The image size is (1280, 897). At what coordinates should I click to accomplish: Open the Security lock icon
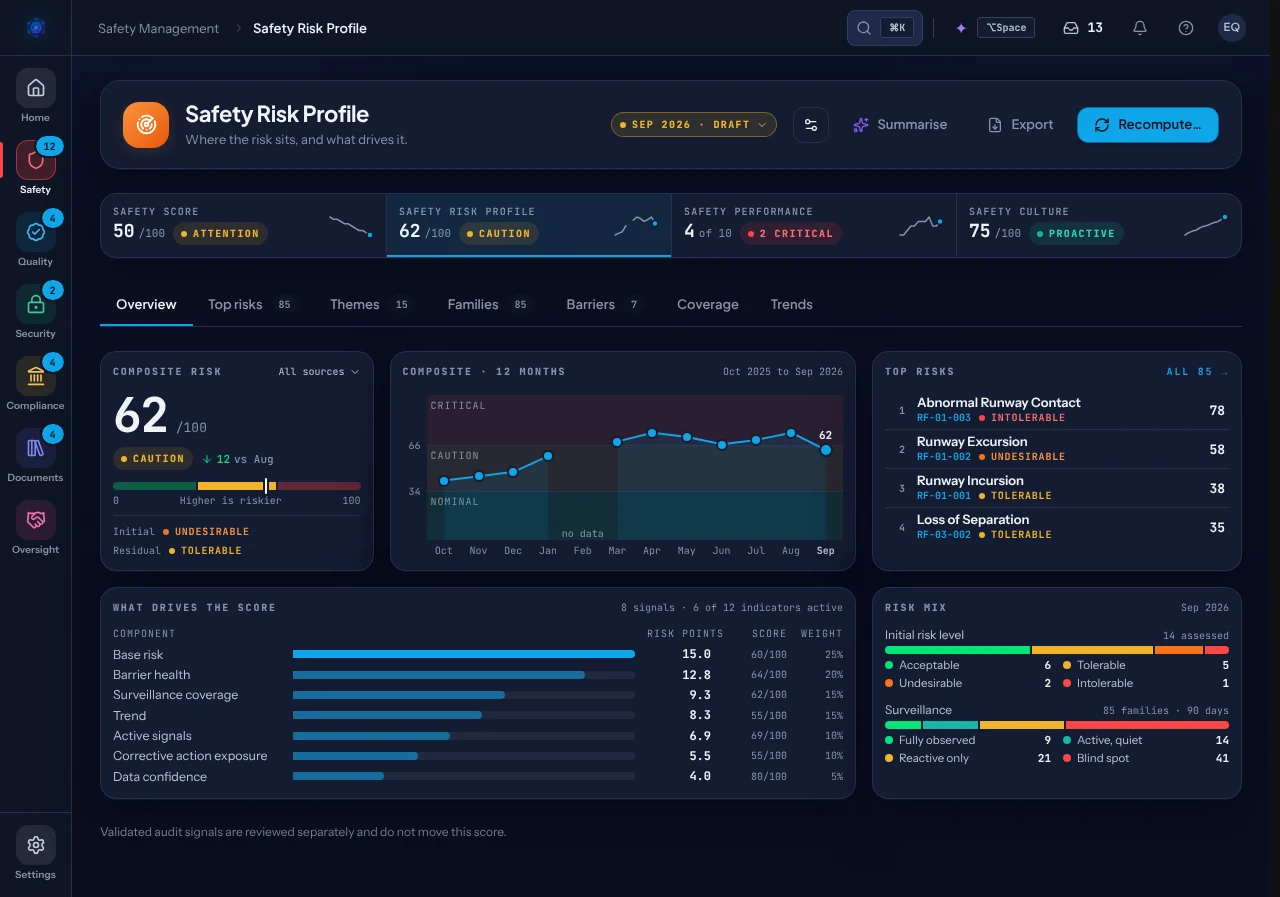35,304
